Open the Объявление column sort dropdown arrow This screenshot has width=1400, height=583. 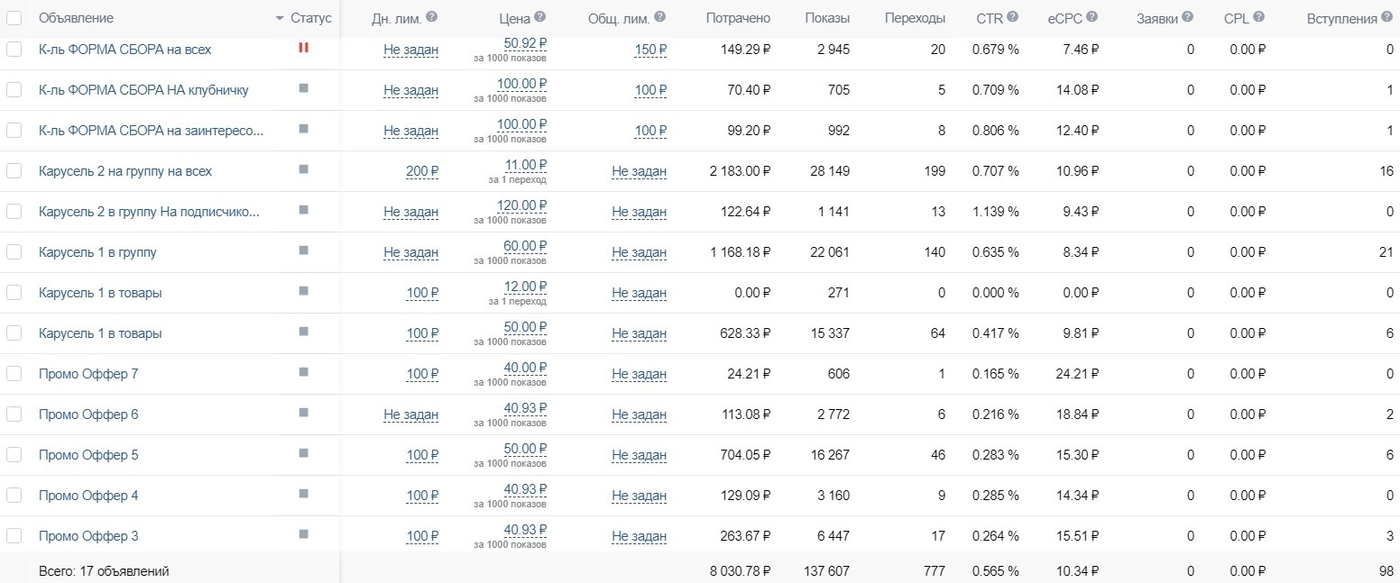279,19
